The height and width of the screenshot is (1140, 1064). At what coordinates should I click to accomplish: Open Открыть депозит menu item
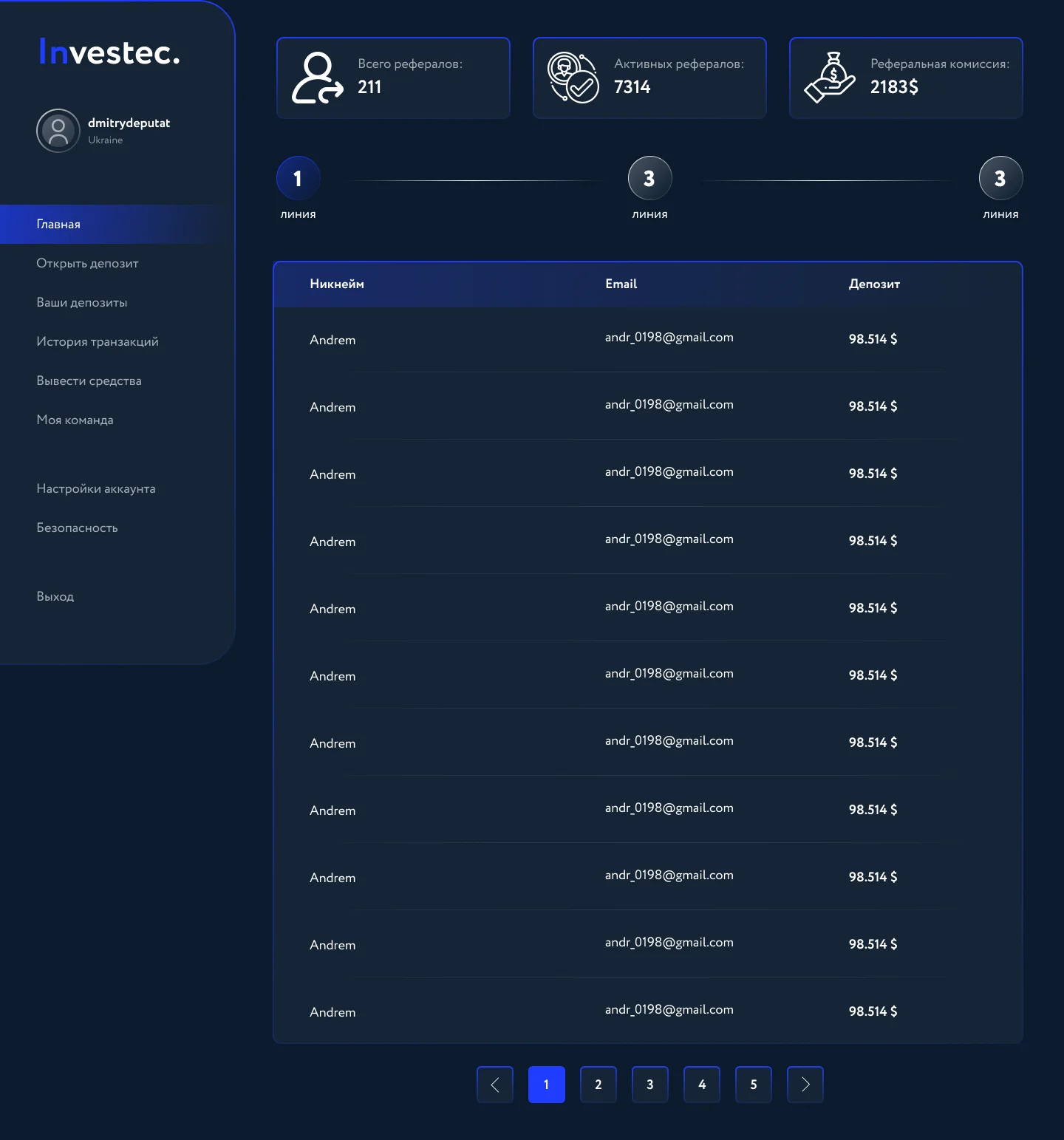pyautogui.click(x=87, y=263)
